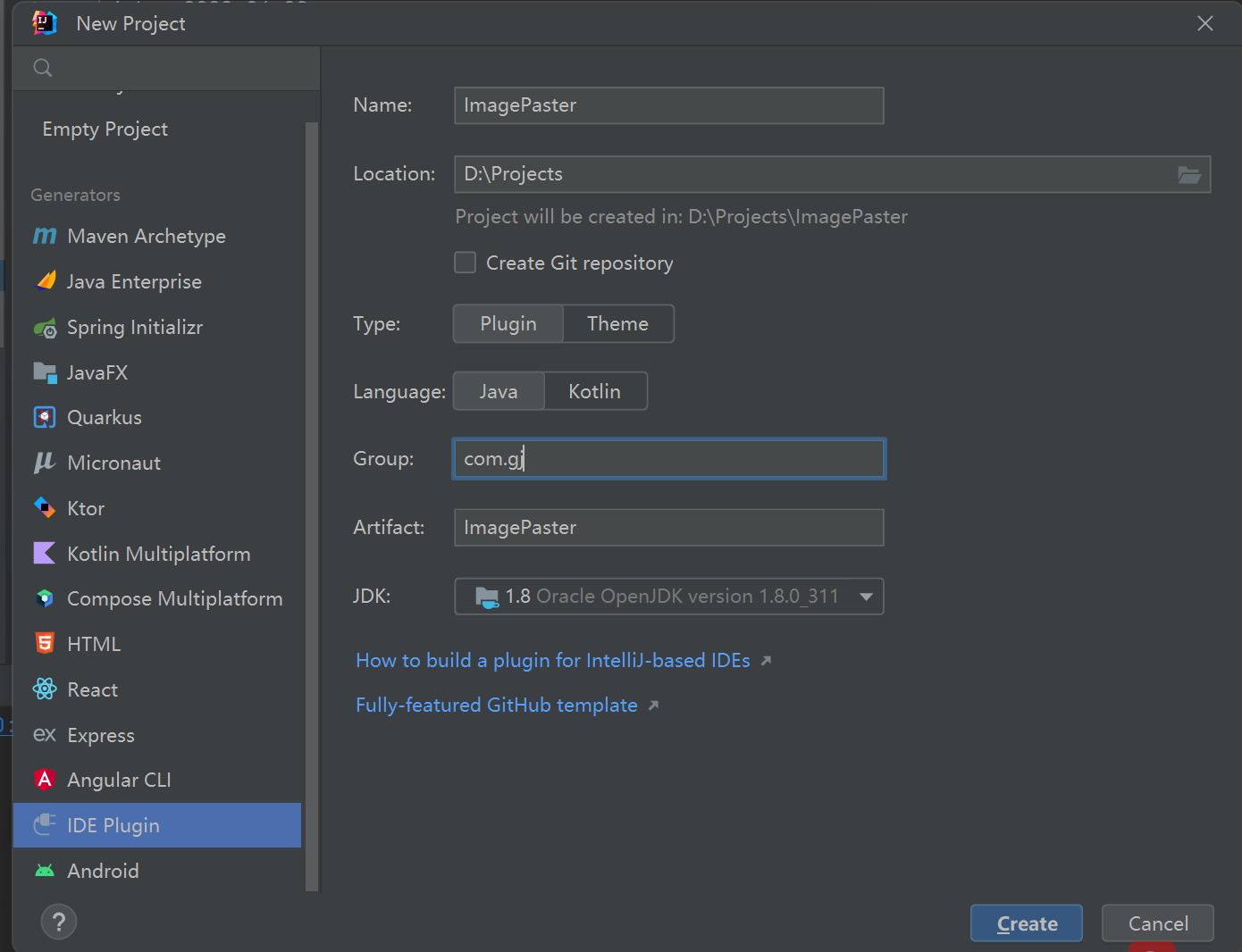Click the Generators section header
Image resolution: width=1242 pixels, height=952 pixels.
click(x=75, y=195)
